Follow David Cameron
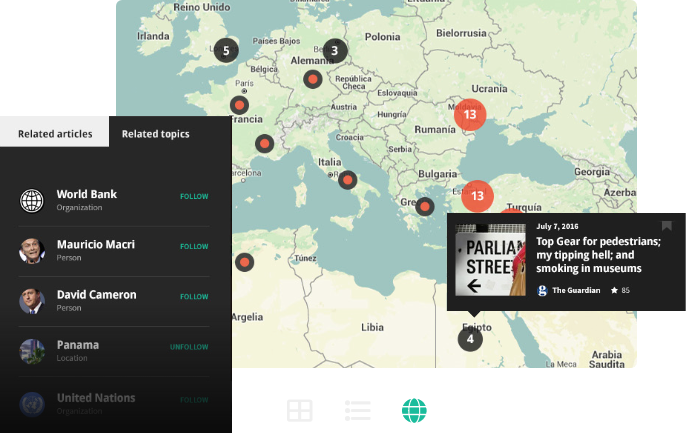 194,297
